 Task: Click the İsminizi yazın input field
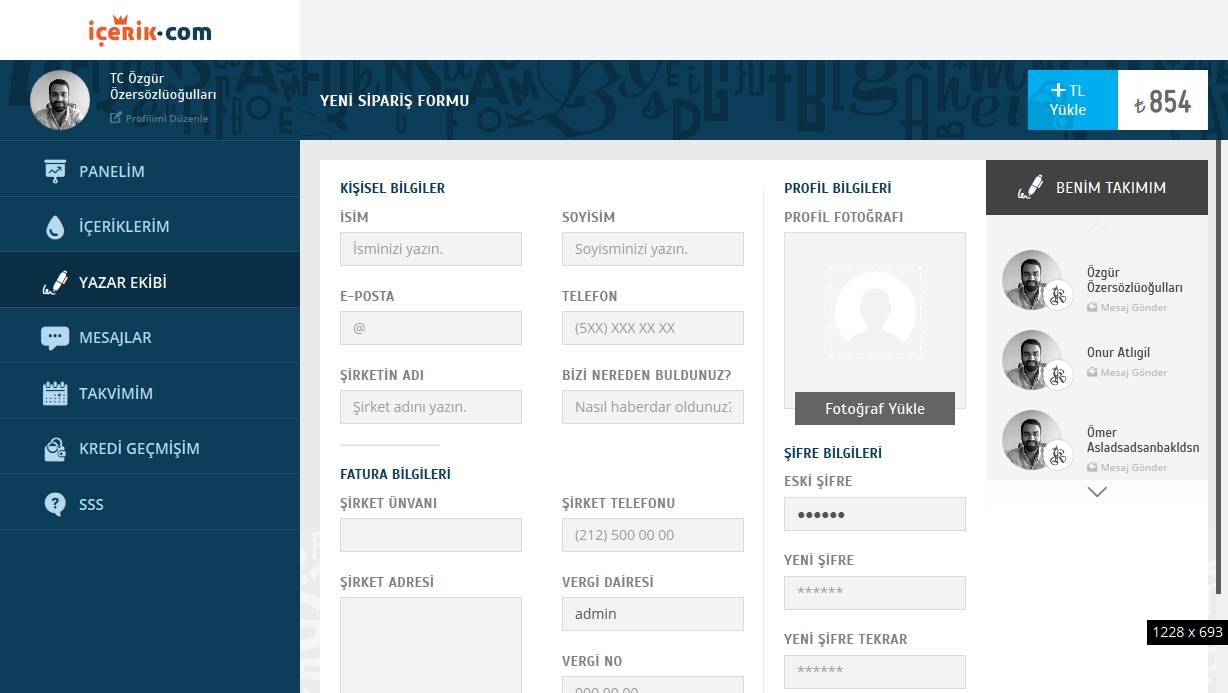tap(430, 248)
